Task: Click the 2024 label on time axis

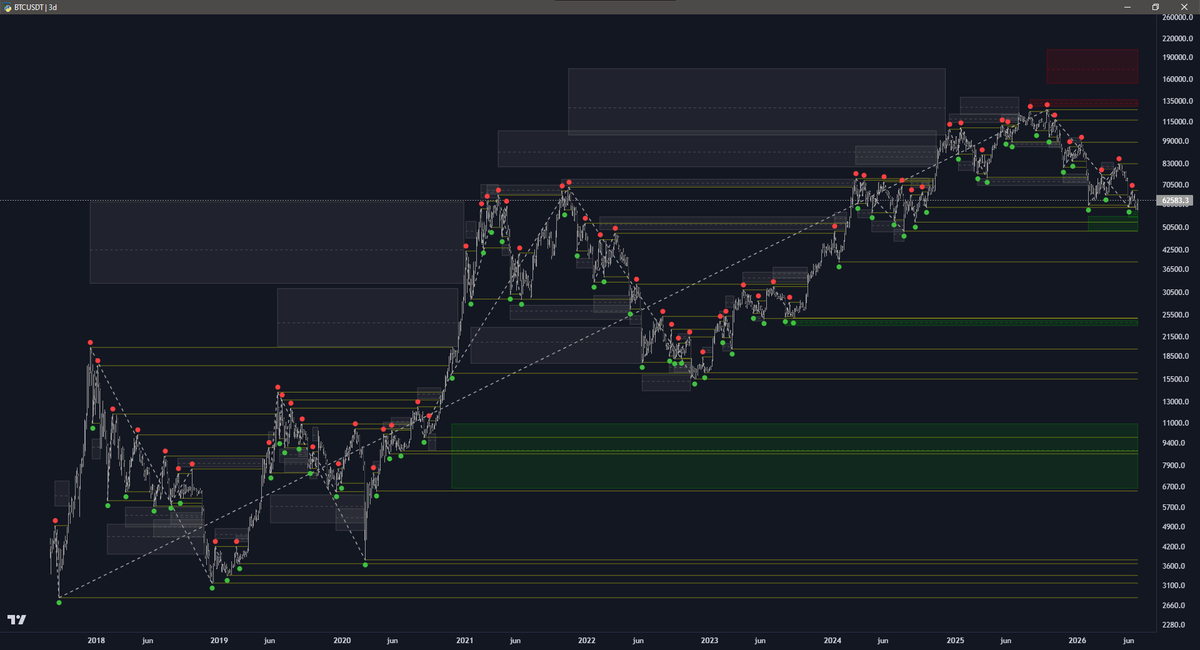Action: (832, 640)
